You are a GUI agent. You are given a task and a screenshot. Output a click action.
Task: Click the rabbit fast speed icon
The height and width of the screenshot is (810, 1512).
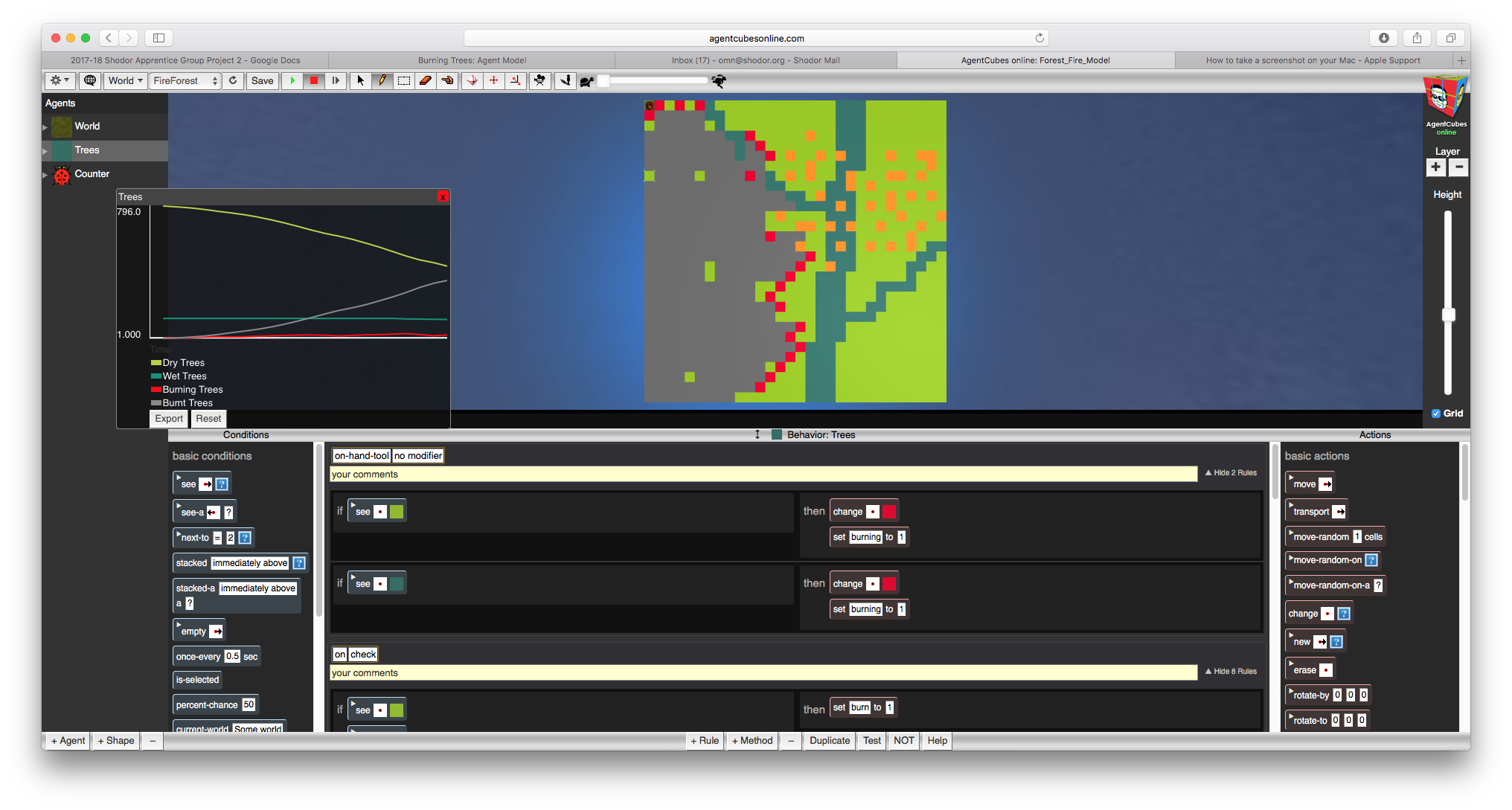[x=719, y=80]
